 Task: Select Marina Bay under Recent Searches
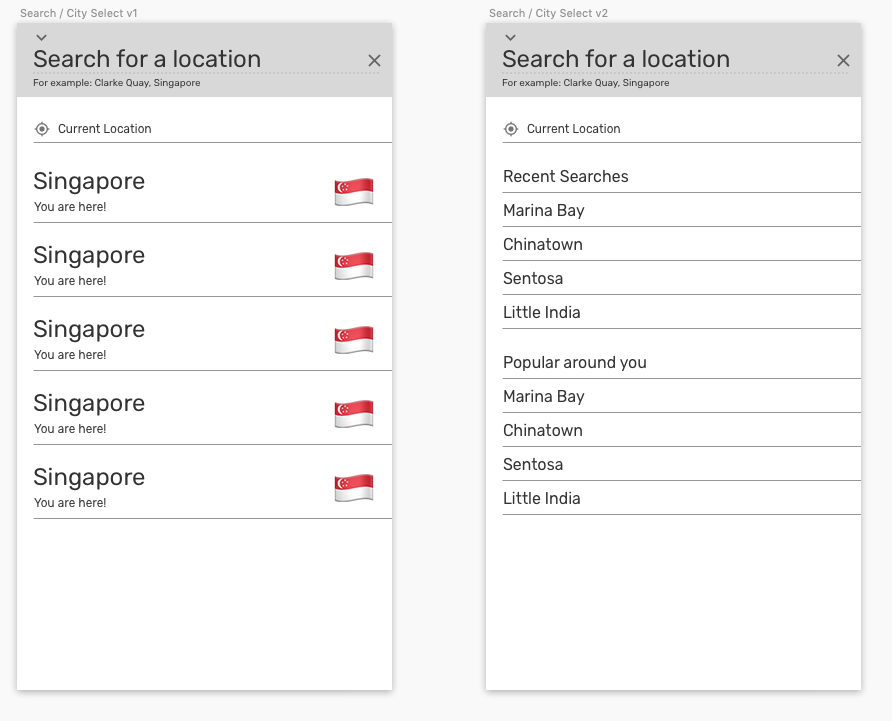click(544, 211)
